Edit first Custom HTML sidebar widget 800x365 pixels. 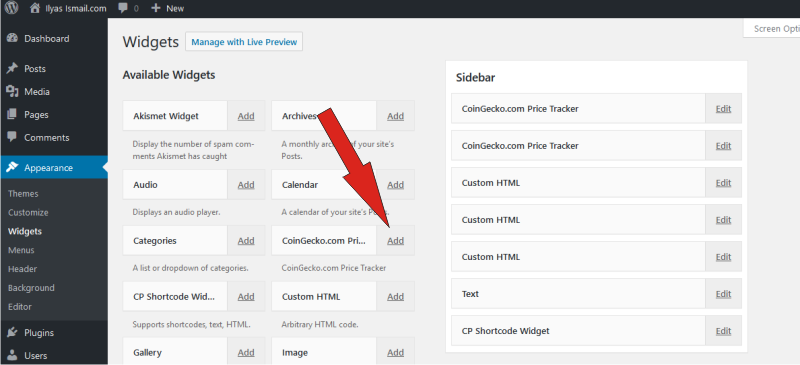tap(723, 183)
